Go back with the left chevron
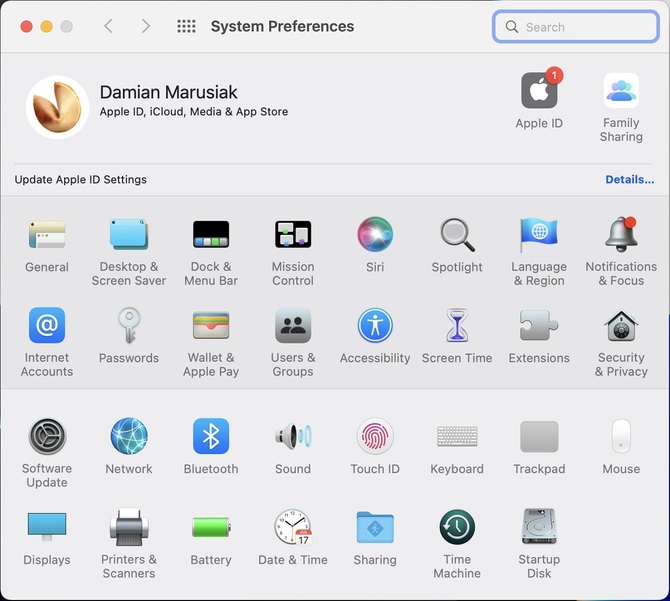The width and height of the screenshot is (670, 601). pos(109,26)
